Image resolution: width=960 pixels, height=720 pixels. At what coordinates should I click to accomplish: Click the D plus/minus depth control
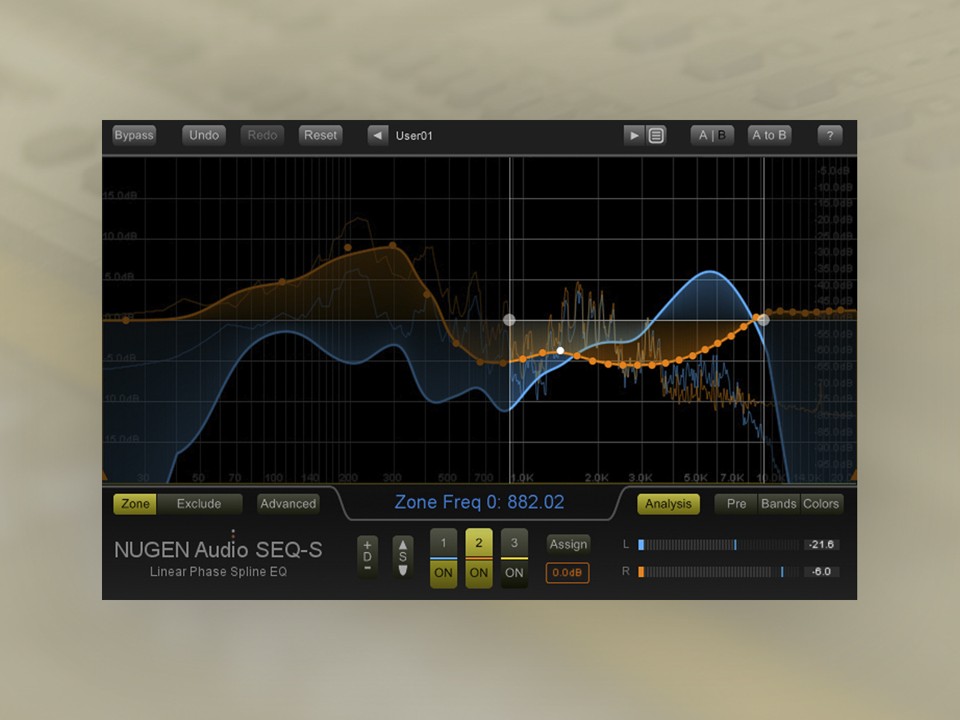367,557
